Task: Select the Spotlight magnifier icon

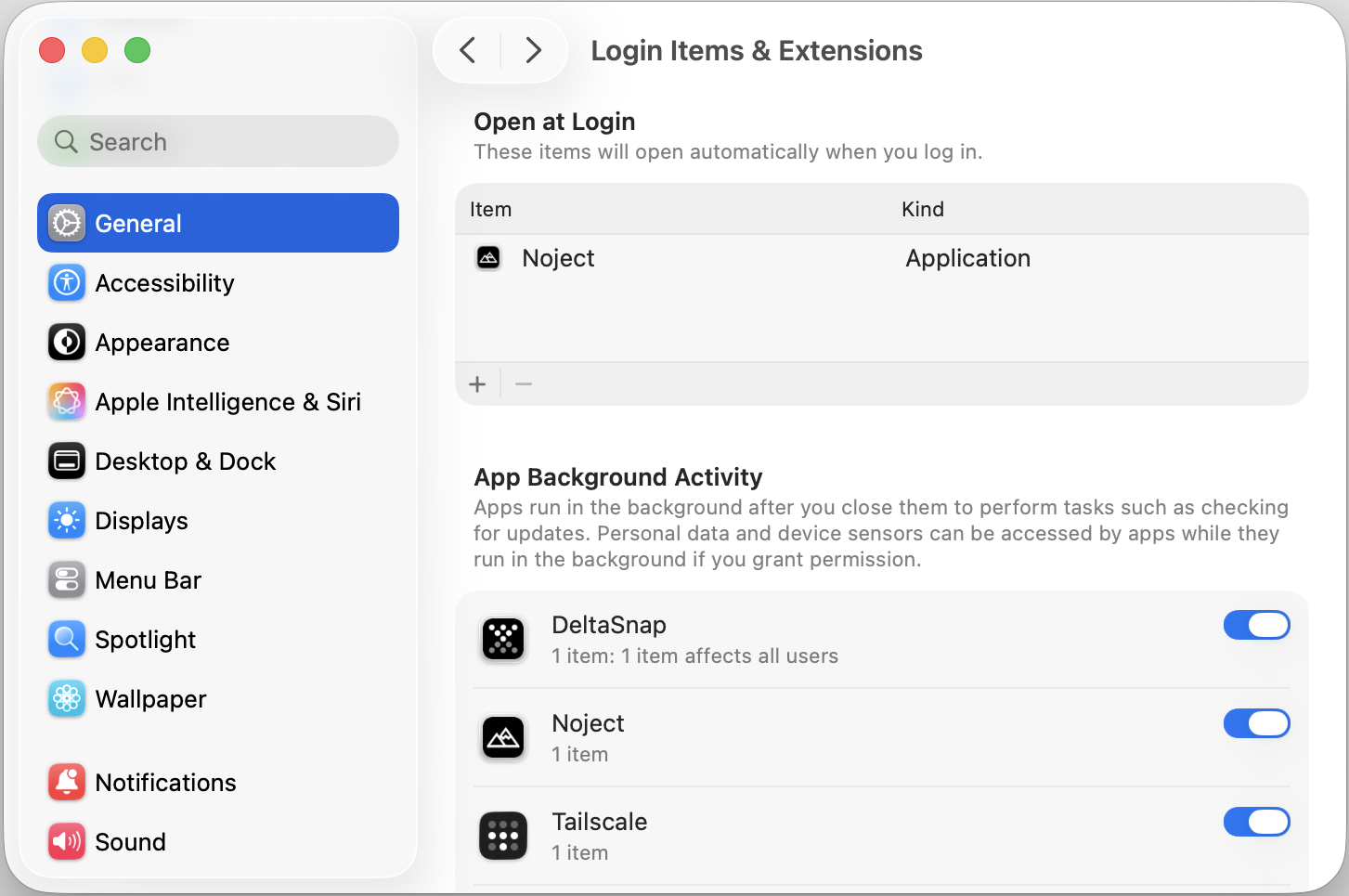Action: [x=67, y=640]
